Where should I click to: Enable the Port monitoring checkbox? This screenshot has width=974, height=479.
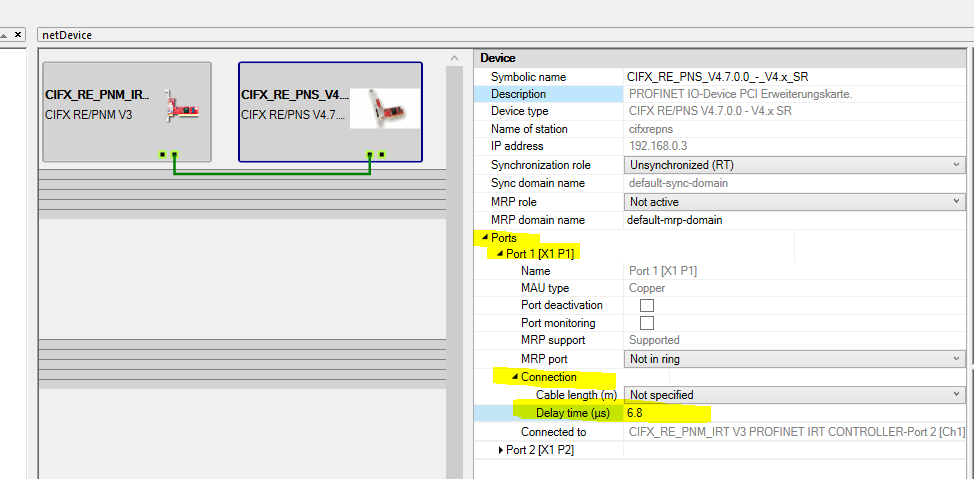click(647, 322)
